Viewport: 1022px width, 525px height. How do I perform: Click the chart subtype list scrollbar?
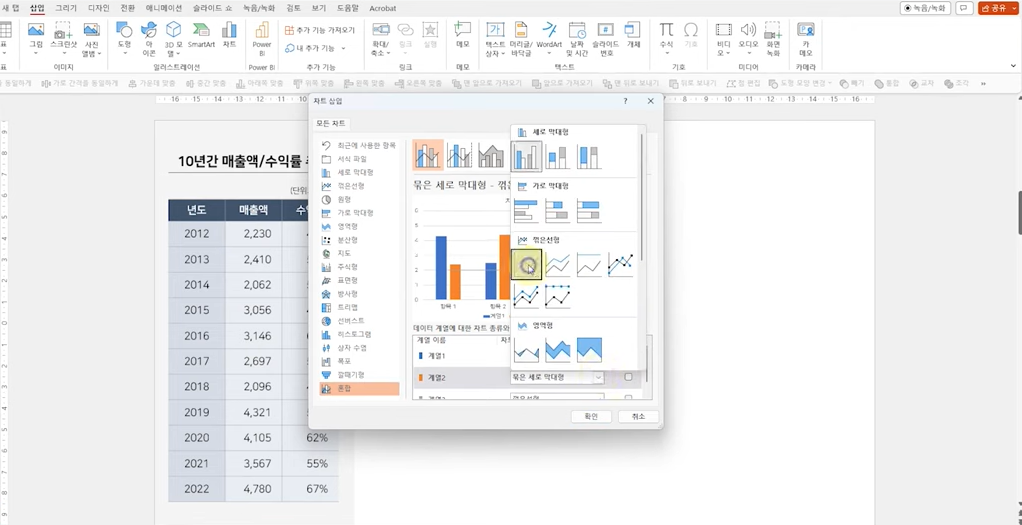642,196
